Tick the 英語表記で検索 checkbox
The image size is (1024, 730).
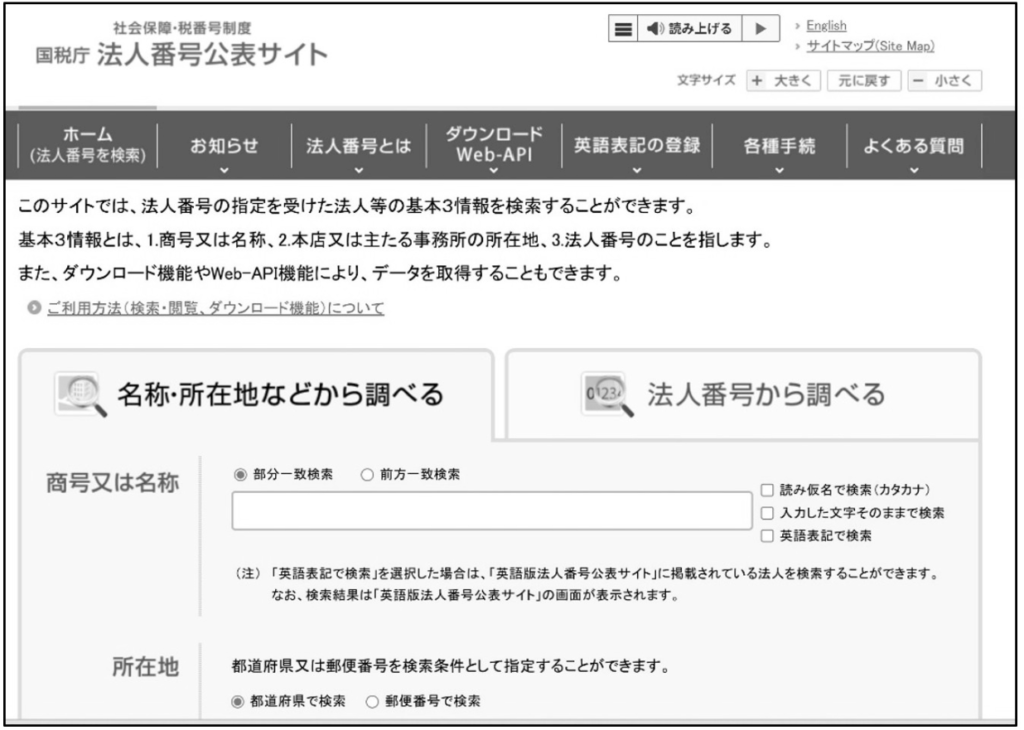point(767,535)
